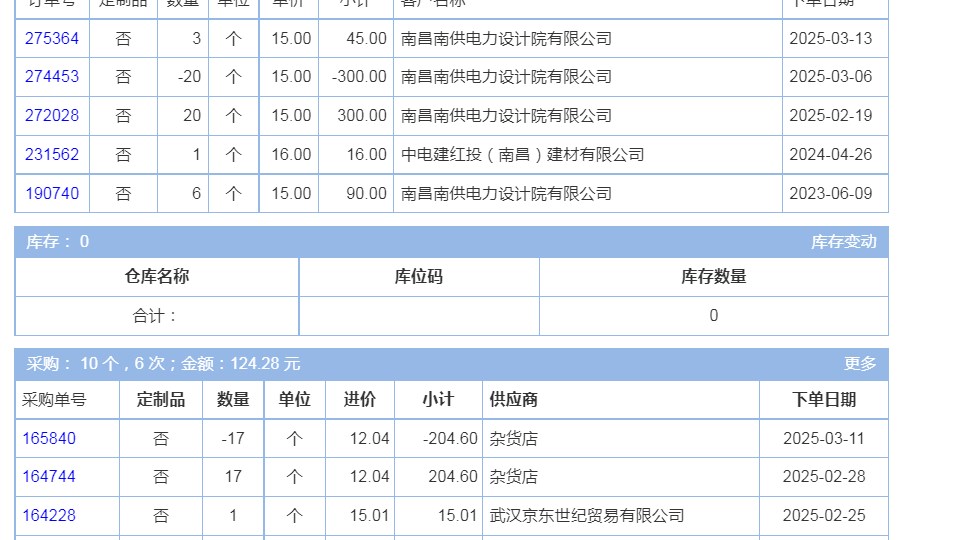Click the 2024-04-26 order date cell
This screenshot has width=975, height=540.
point(830,155)
